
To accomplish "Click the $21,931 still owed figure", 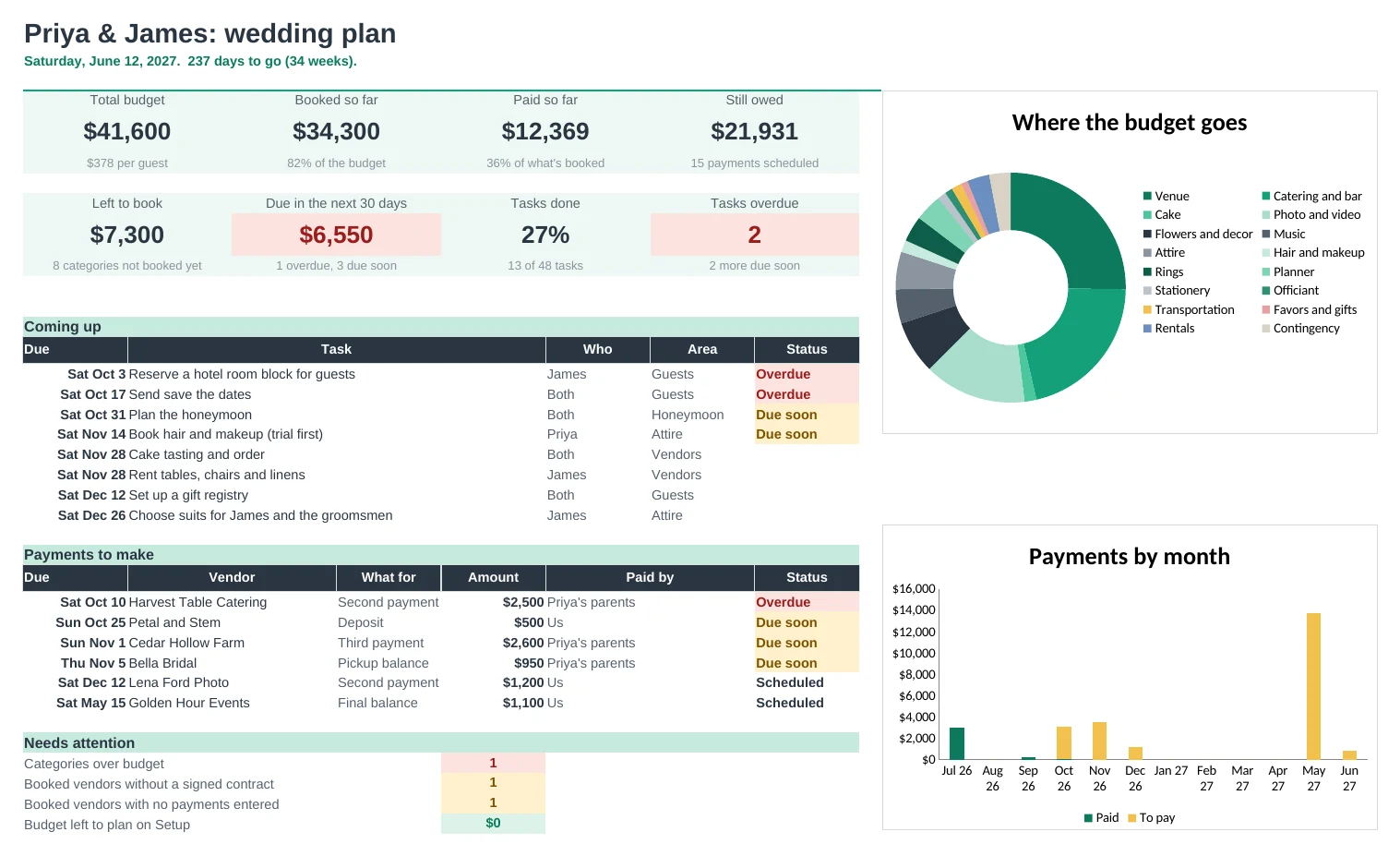I will (x=754, y=132).
